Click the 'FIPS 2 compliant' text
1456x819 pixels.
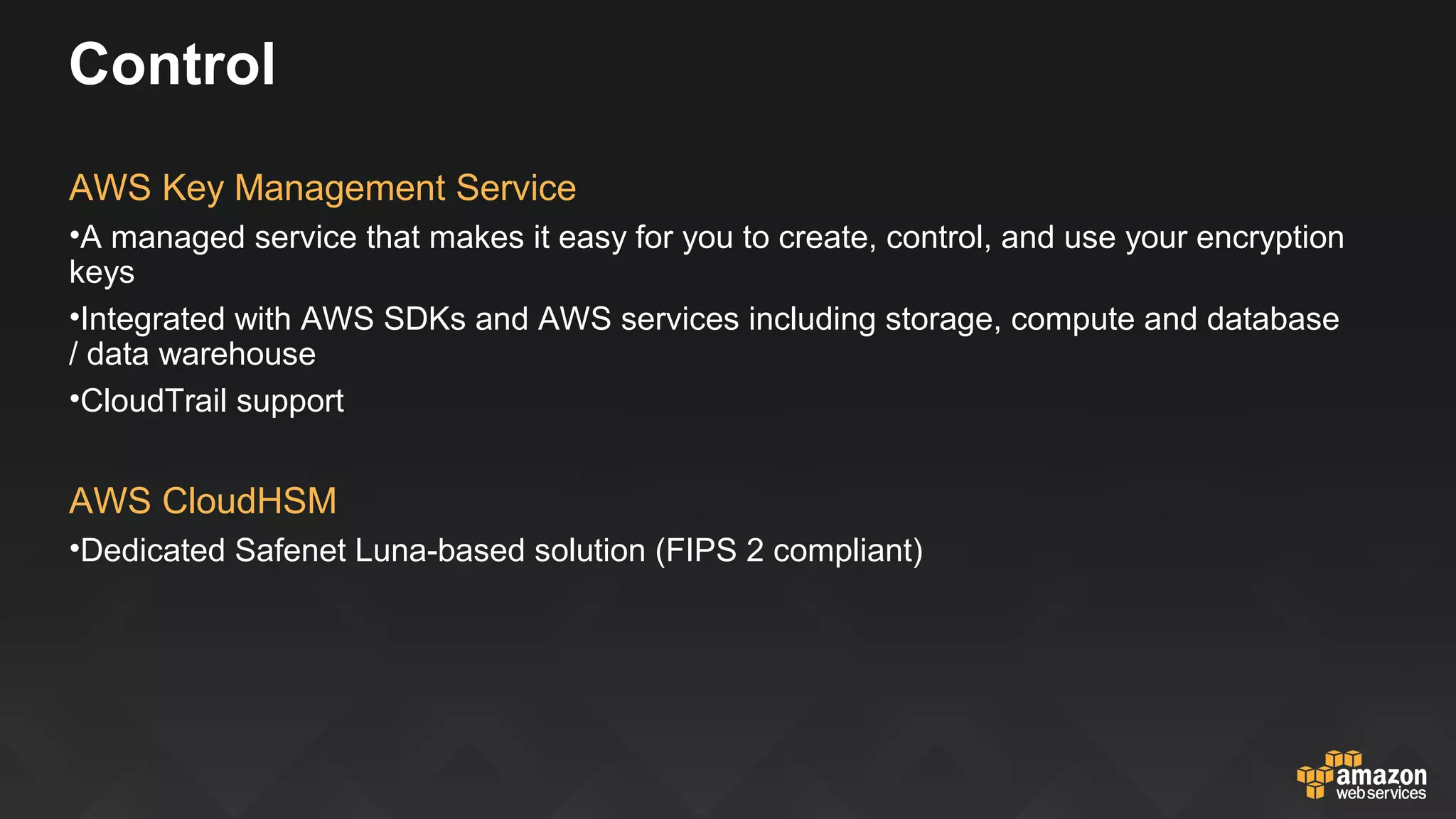[x=788, y=551]
